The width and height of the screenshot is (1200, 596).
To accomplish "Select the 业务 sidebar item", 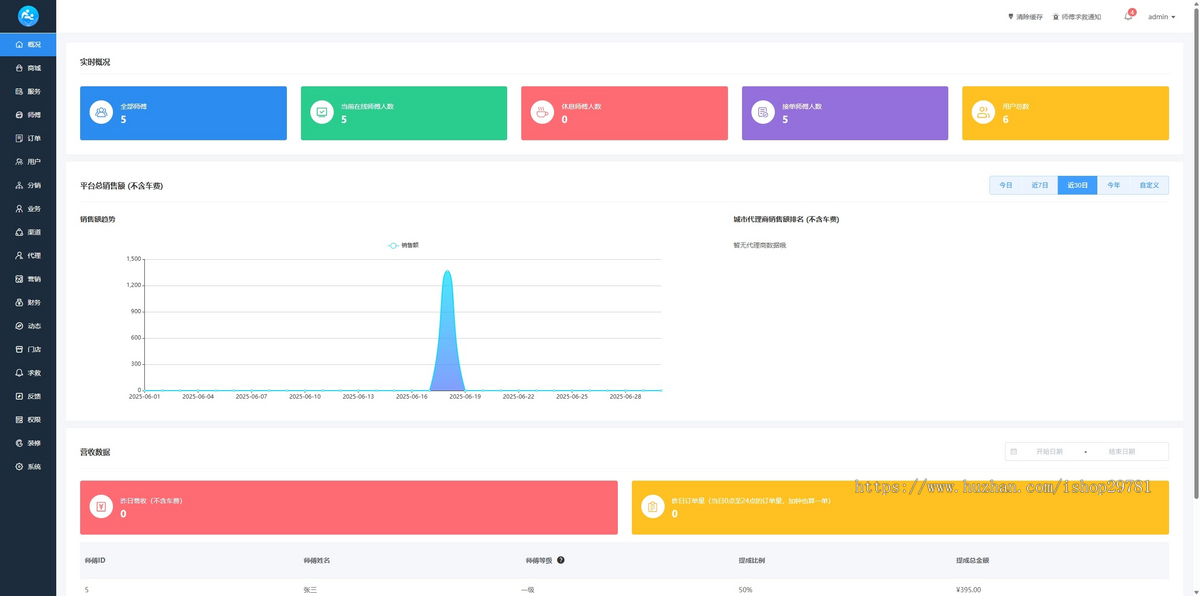I will pyautogui.click(x=28, y=208).
